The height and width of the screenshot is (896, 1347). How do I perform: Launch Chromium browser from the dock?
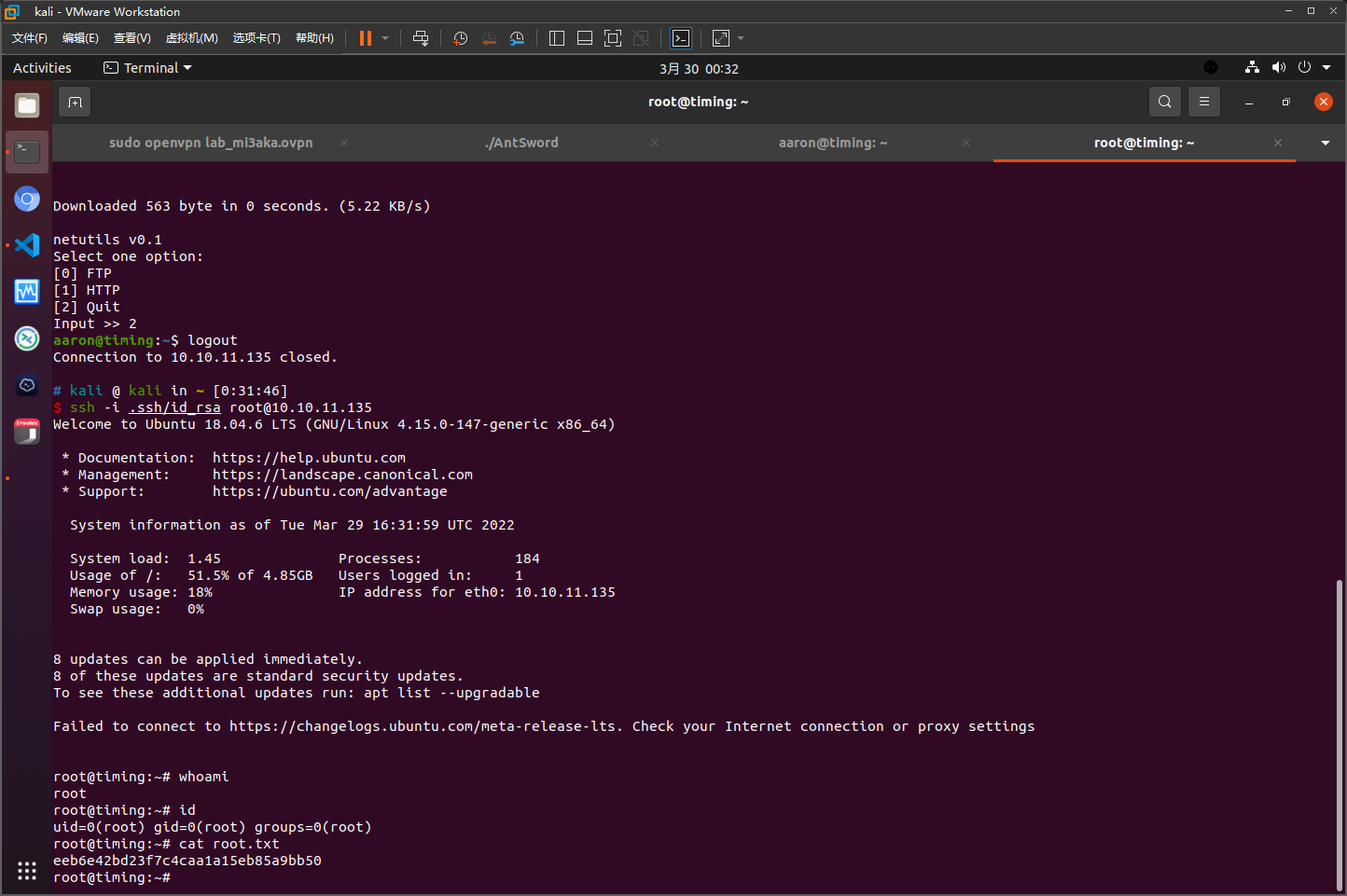(x=27, y=199)
